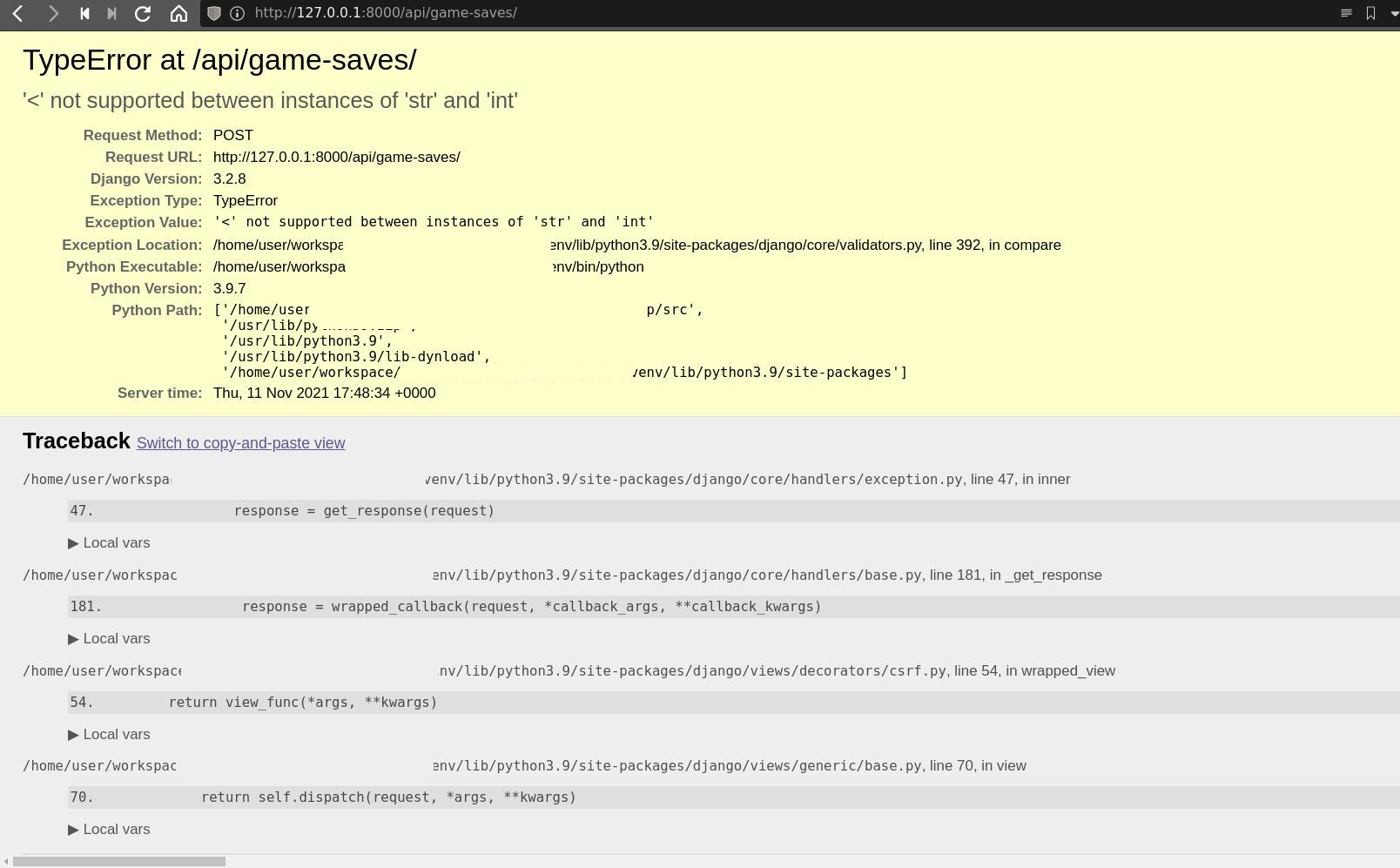1400x868 pixels.
Task: Click code line 181 wrapped_callback
Action: click(x=733, y=607)
